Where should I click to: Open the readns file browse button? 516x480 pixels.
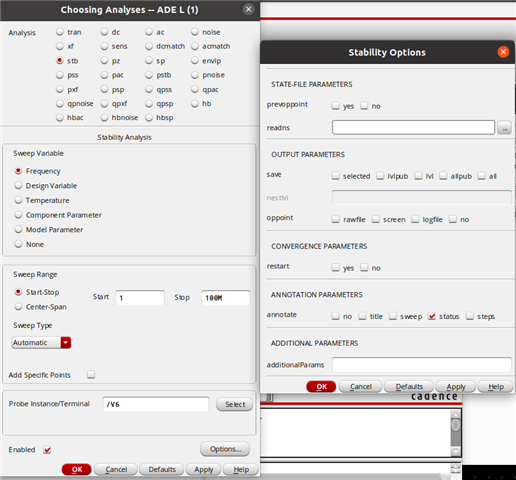point(504,128)
